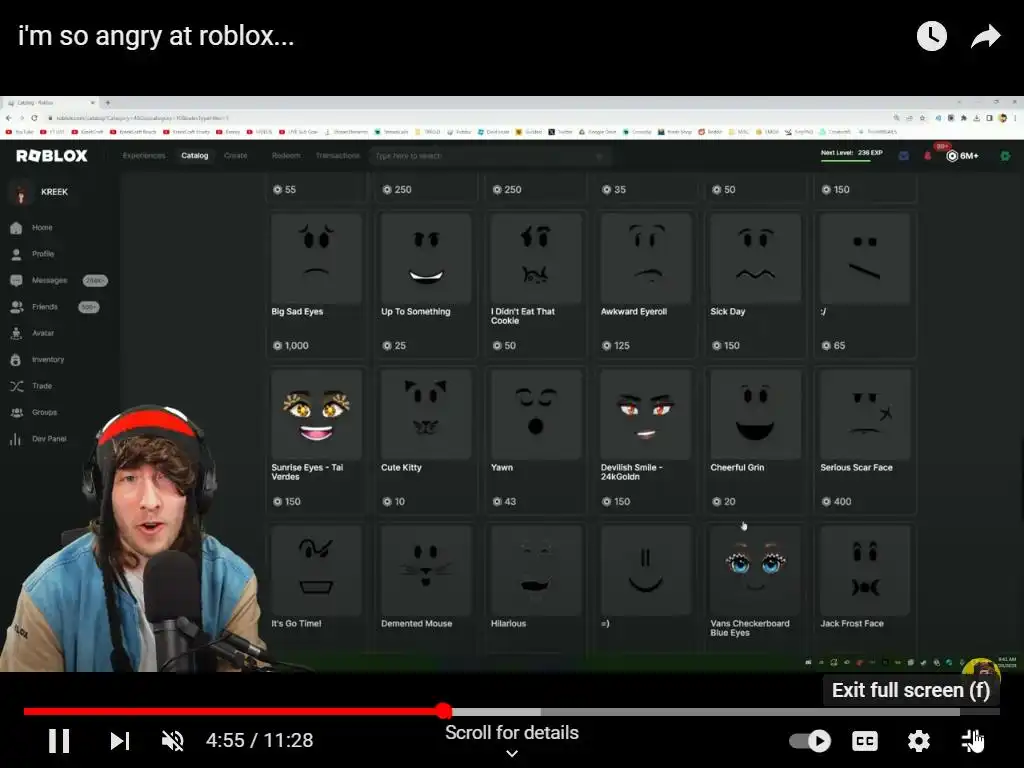Click Watch Later clock icon
The image size is (1024, 768).
pyautogui.click(x=931, y=36)
